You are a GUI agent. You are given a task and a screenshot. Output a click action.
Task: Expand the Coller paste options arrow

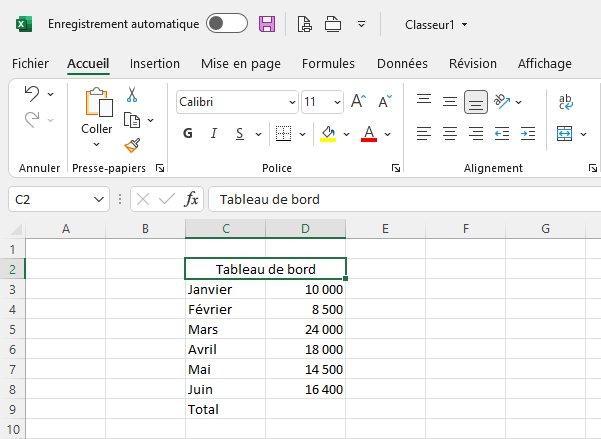[x=96, y=145]
